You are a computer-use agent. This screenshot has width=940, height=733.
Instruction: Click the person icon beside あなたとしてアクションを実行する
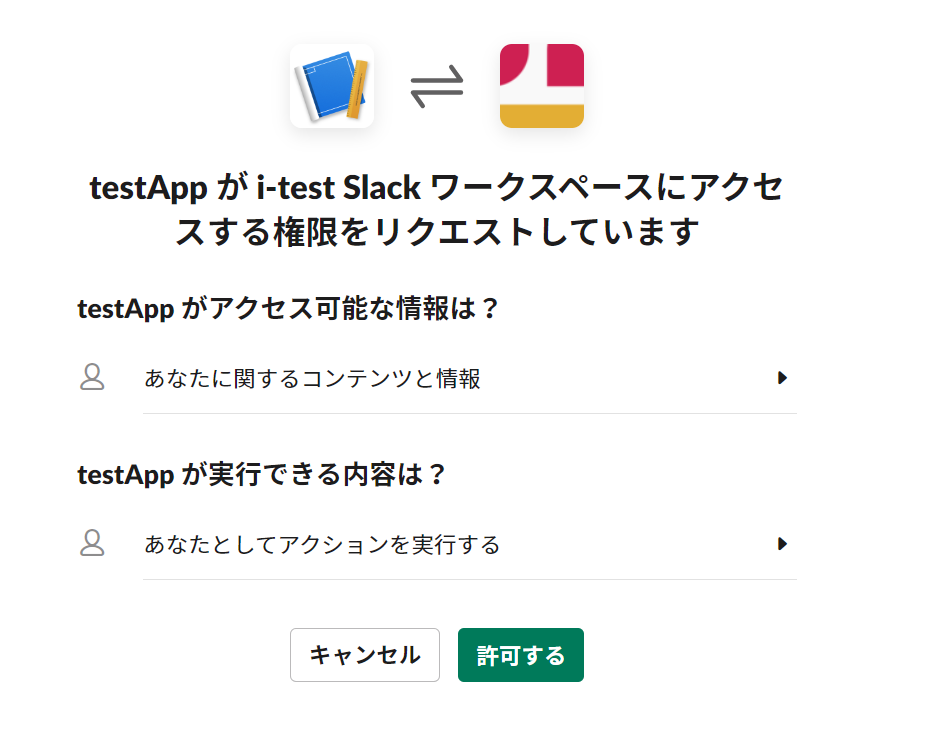click(x=92, y=544)
